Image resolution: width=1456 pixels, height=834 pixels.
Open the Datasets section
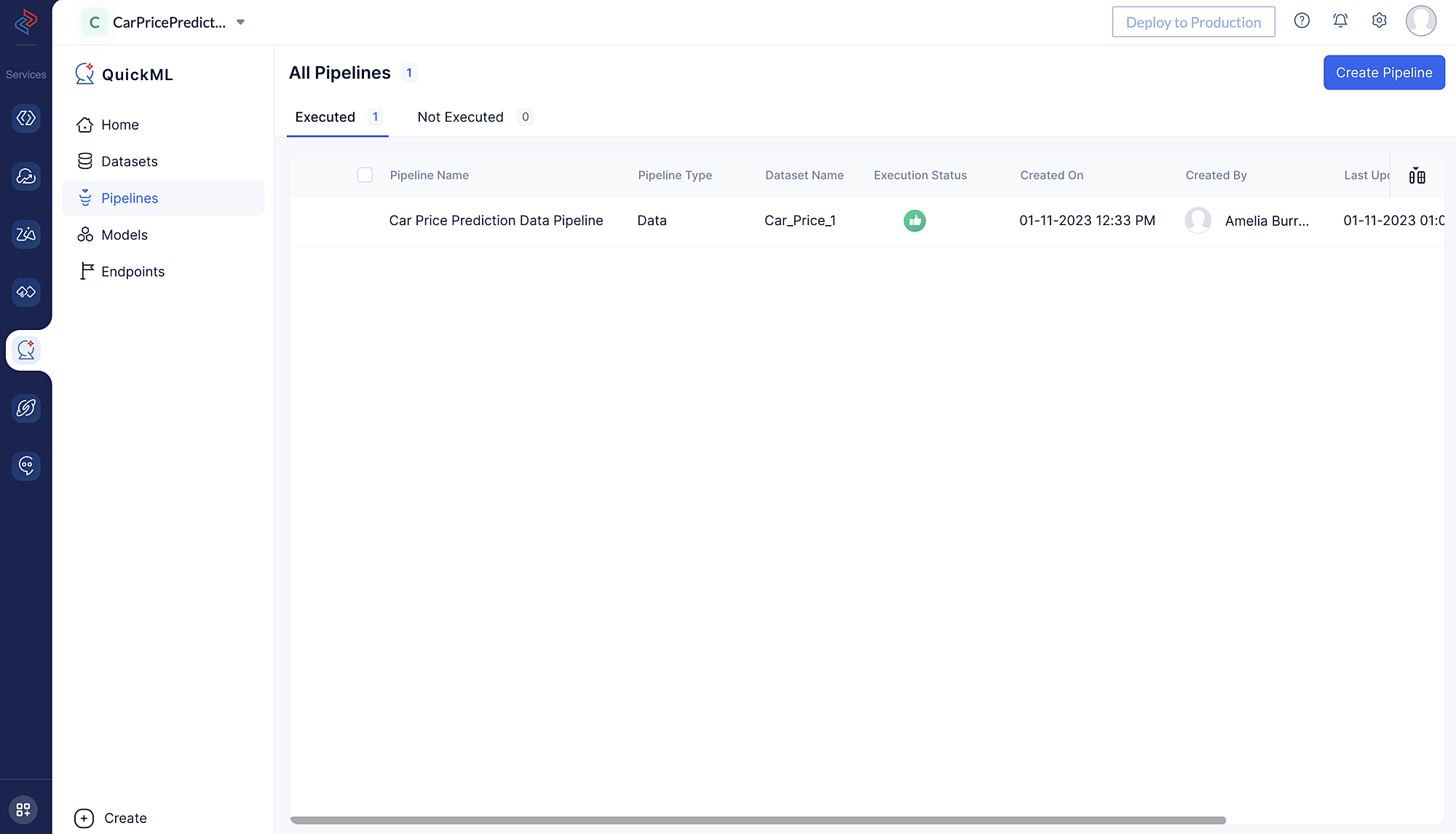(x=129, y=161)
